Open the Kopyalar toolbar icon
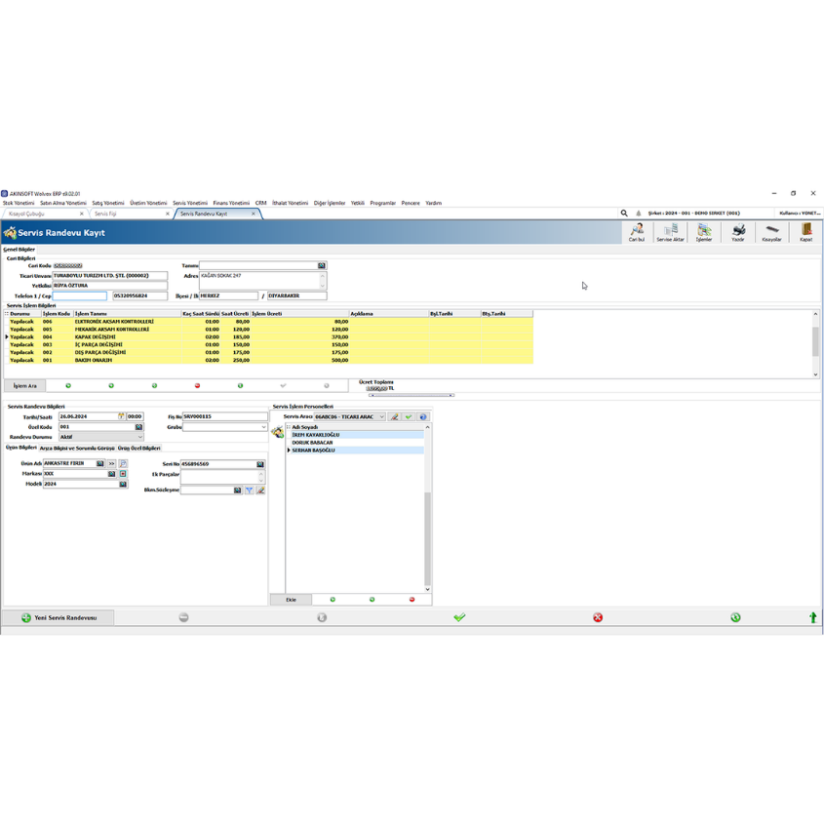This screenshot has width=824, height=824. [772, 232]
